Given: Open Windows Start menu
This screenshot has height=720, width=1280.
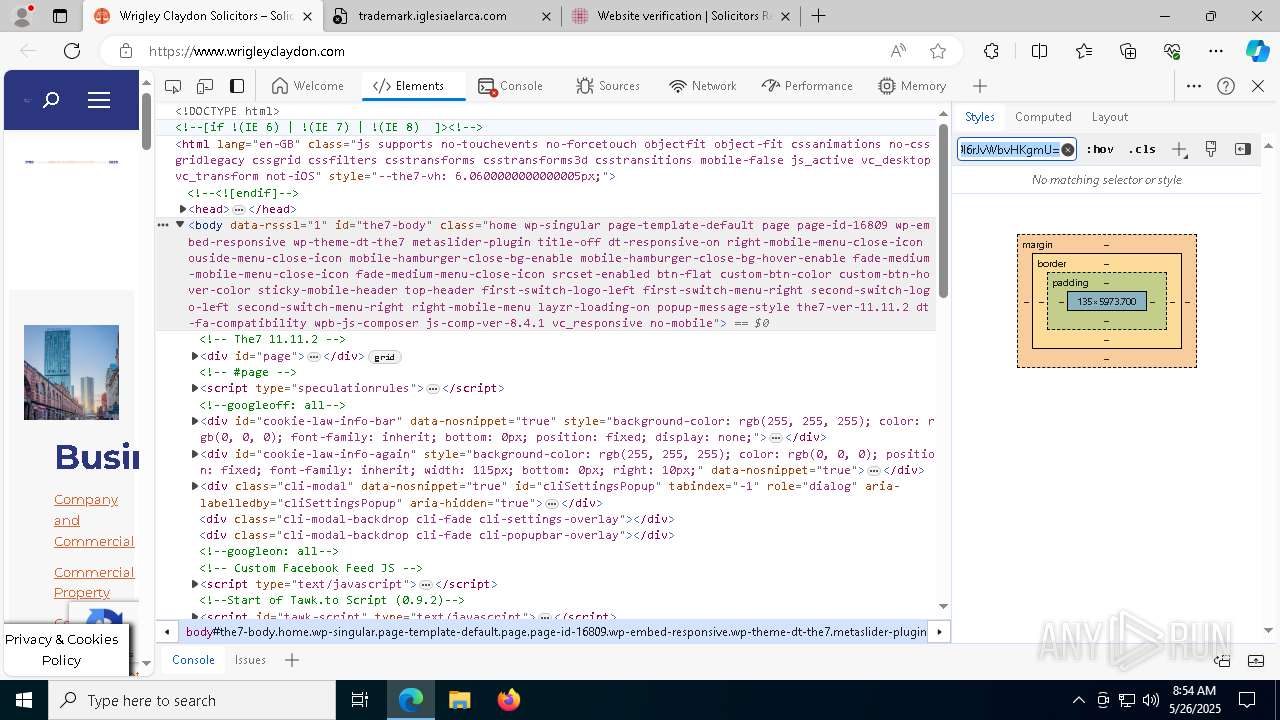Looking at the screenshot, I should (x=23, y=700).
